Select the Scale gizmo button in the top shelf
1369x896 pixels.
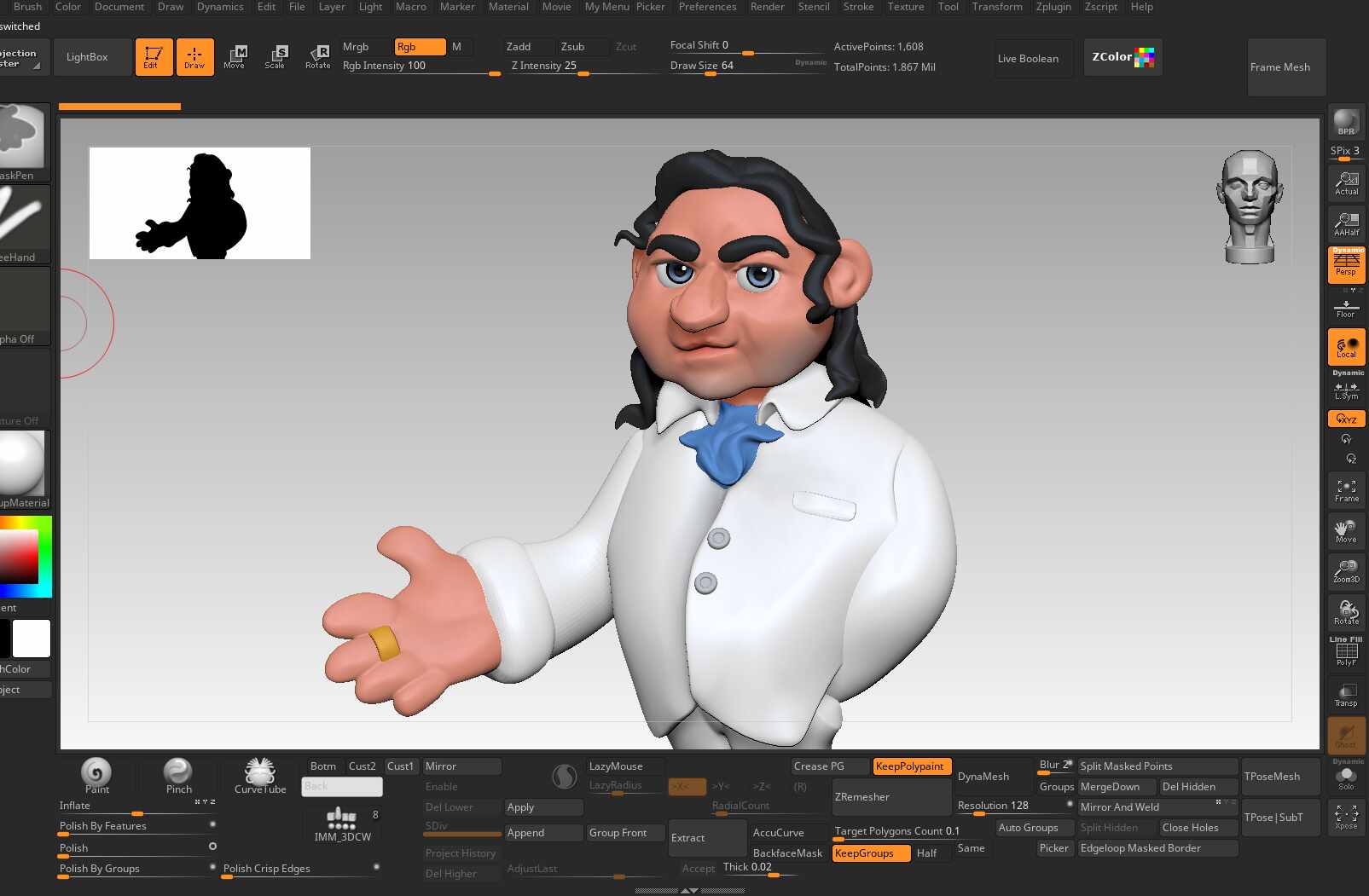[276, 57]
